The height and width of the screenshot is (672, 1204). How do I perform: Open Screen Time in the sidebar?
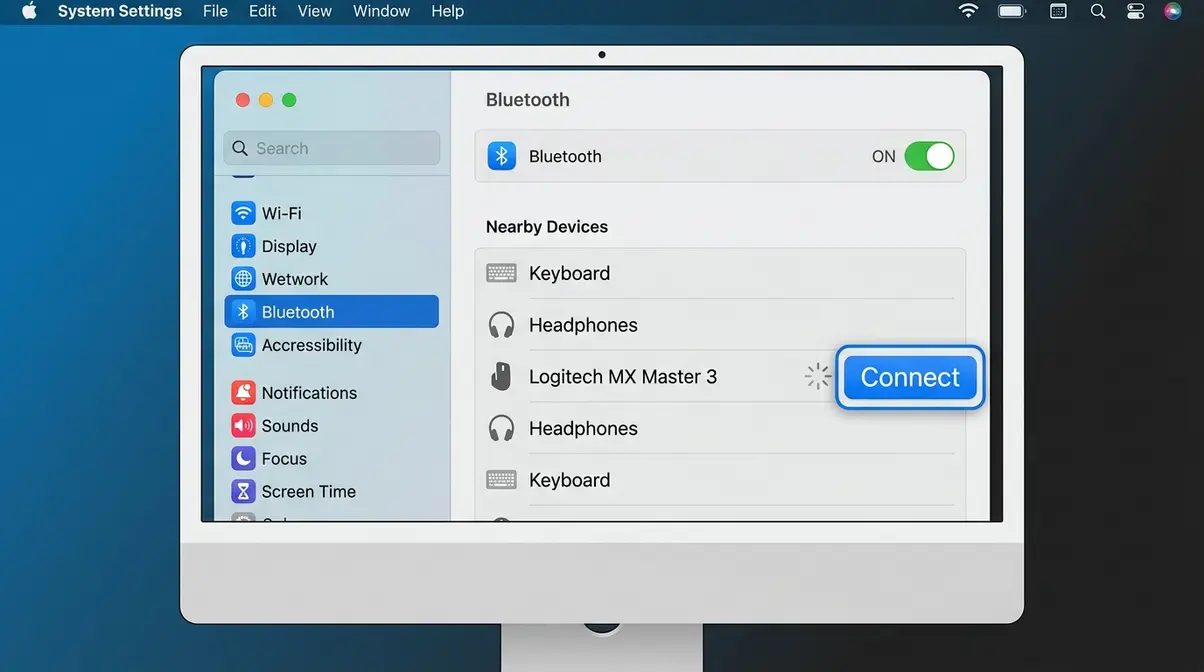[x=332, y=492]
